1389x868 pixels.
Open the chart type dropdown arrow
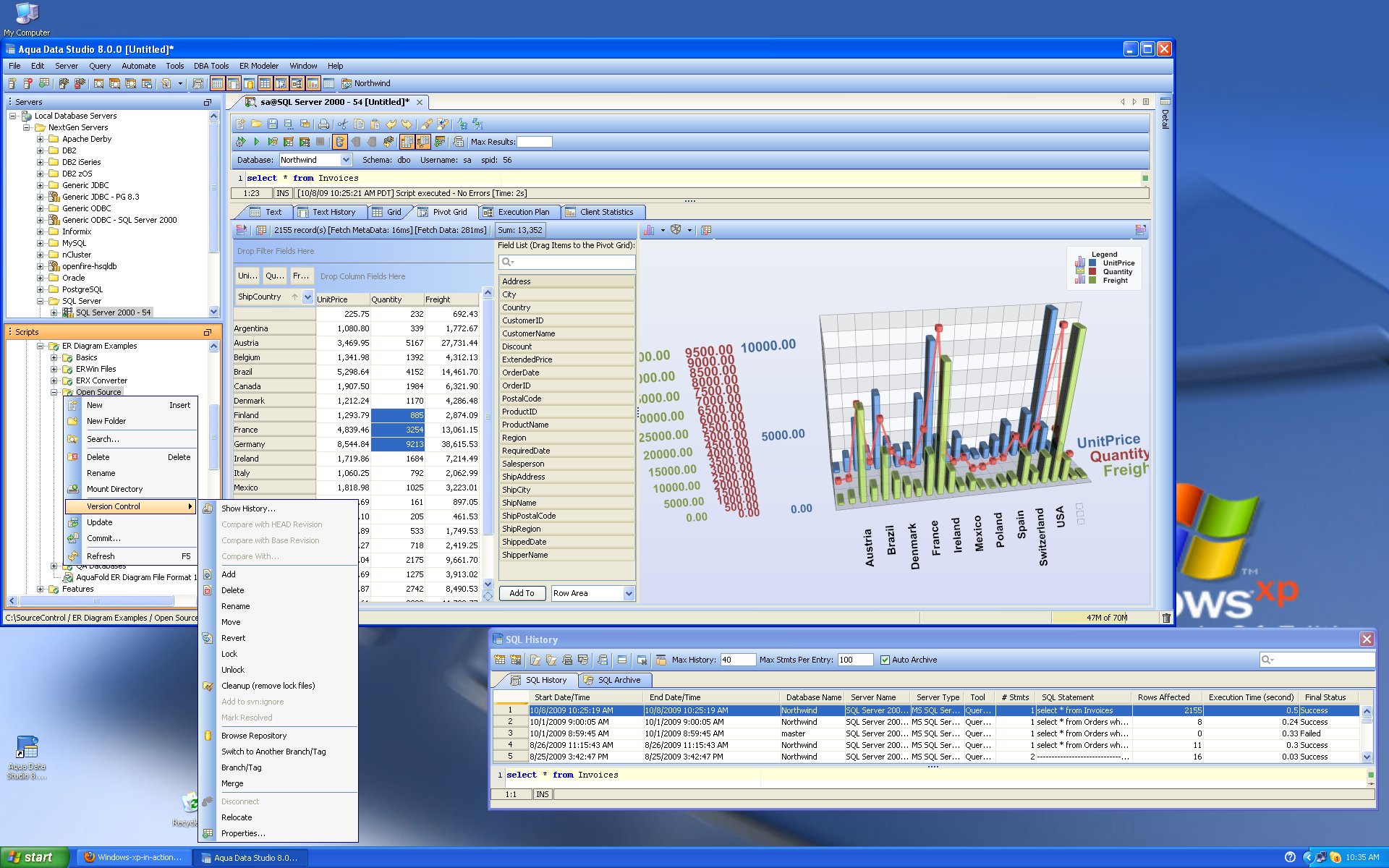[663, 230]
